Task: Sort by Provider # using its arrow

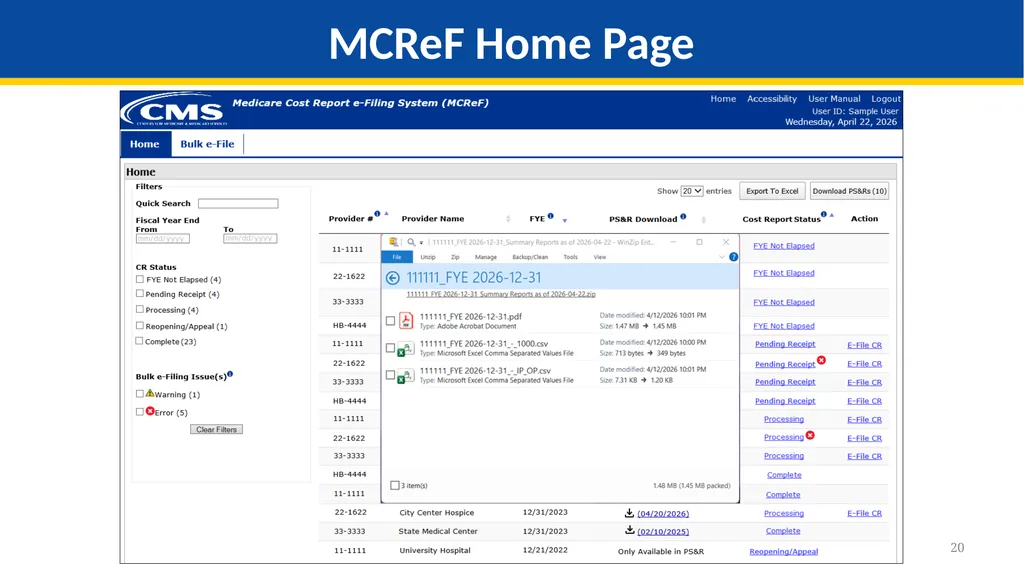Action: [387, 214]
